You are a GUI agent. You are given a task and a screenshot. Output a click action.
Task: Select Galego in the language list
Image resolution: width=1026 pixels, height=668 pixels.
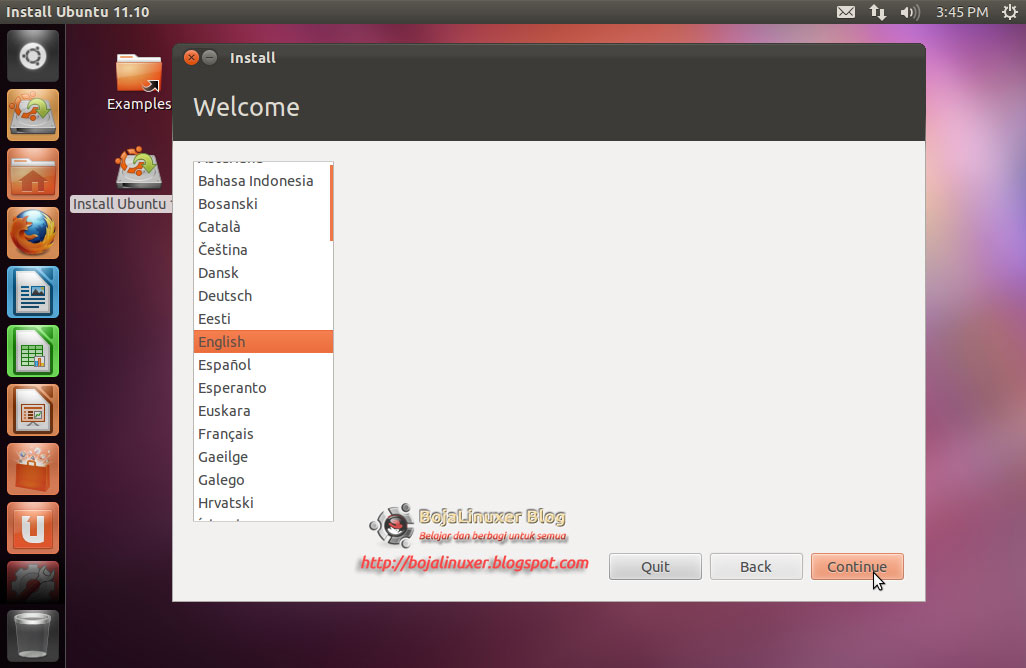[x=262, y=480]
